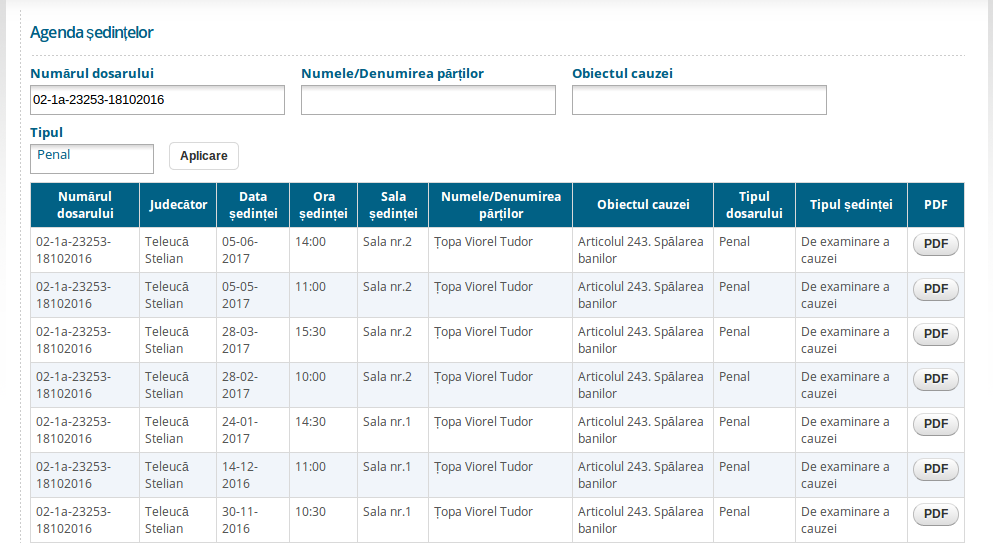Screen dimensions: 993x551
Task: Click the Tipul dosarului column header
Action: (754, 205)
